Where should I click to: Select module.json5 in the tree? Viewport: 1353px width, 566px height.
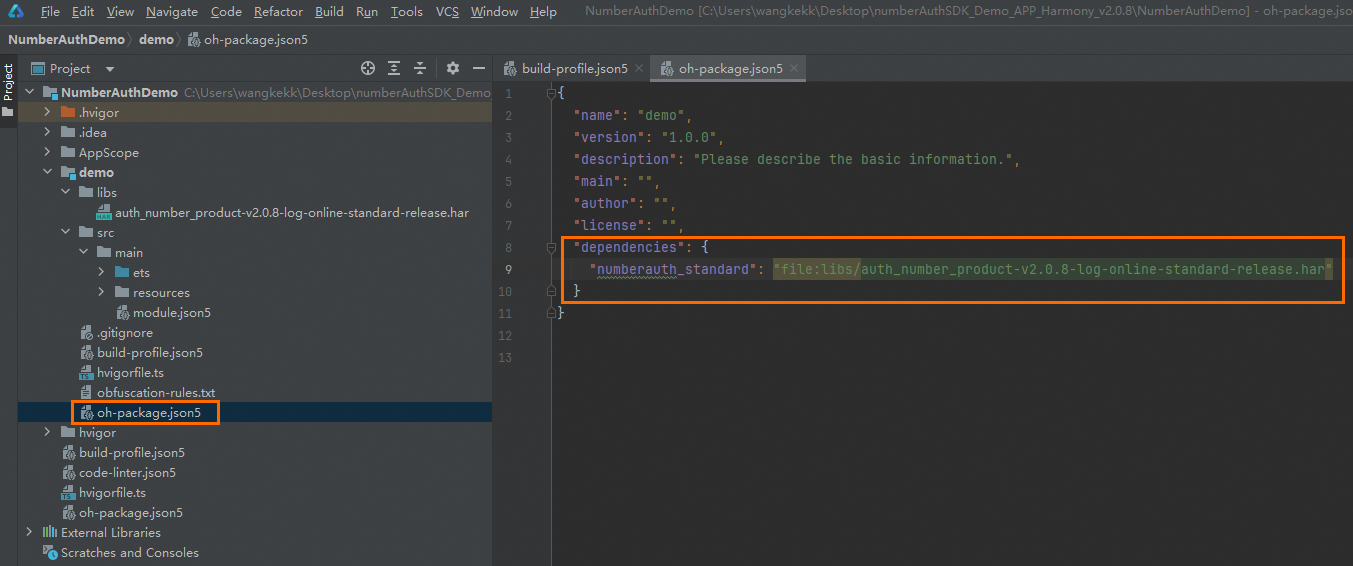[172, 312]
